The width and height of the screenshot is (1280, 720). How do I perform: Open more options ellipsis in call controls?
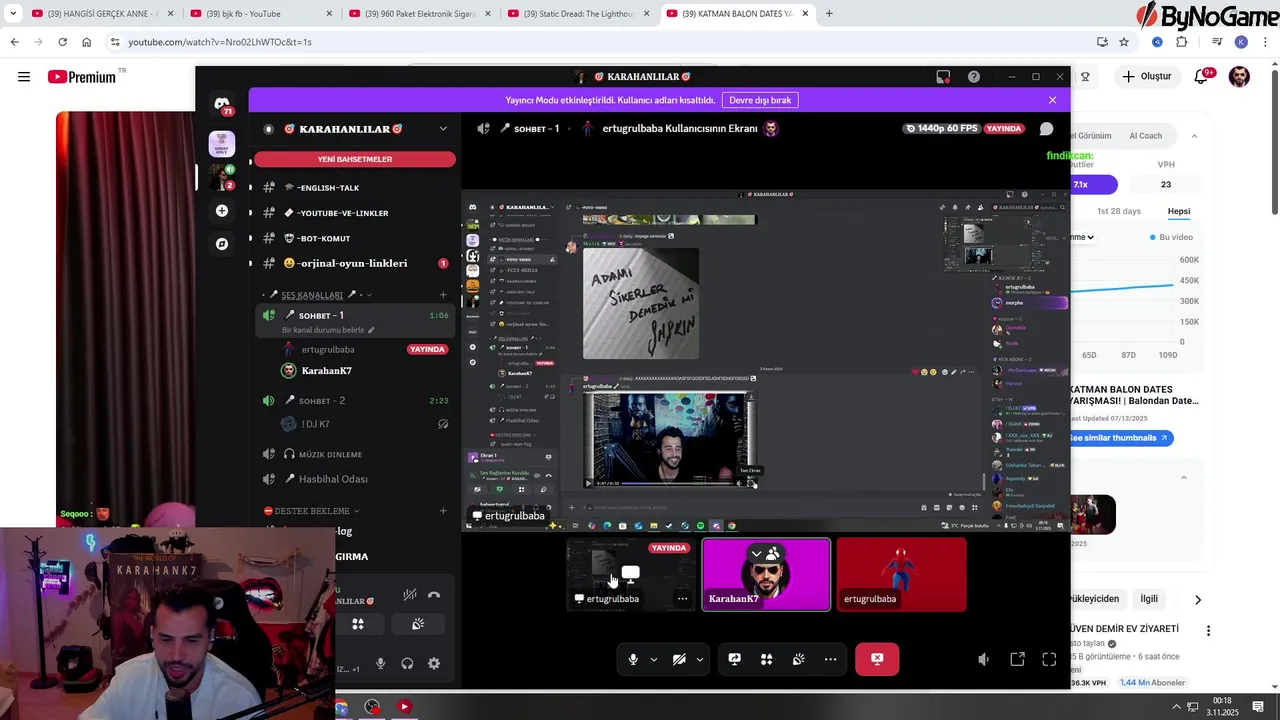(x=830, y=659)
